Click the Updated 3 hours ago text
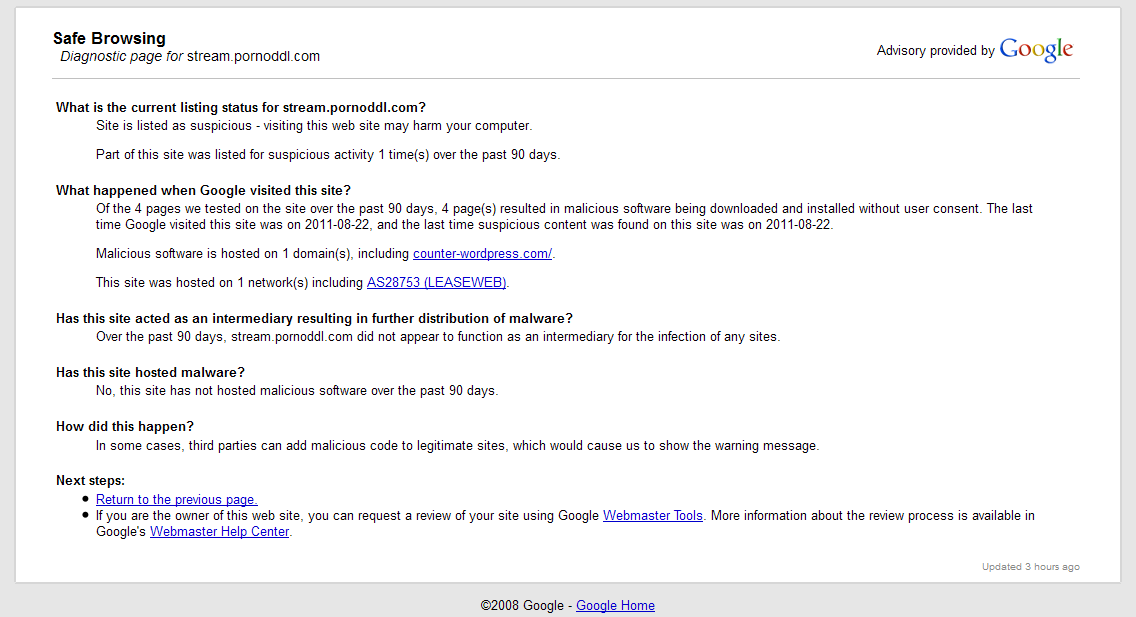The height and width of the screenshot is (617, 1136). tap(1030, 567)
